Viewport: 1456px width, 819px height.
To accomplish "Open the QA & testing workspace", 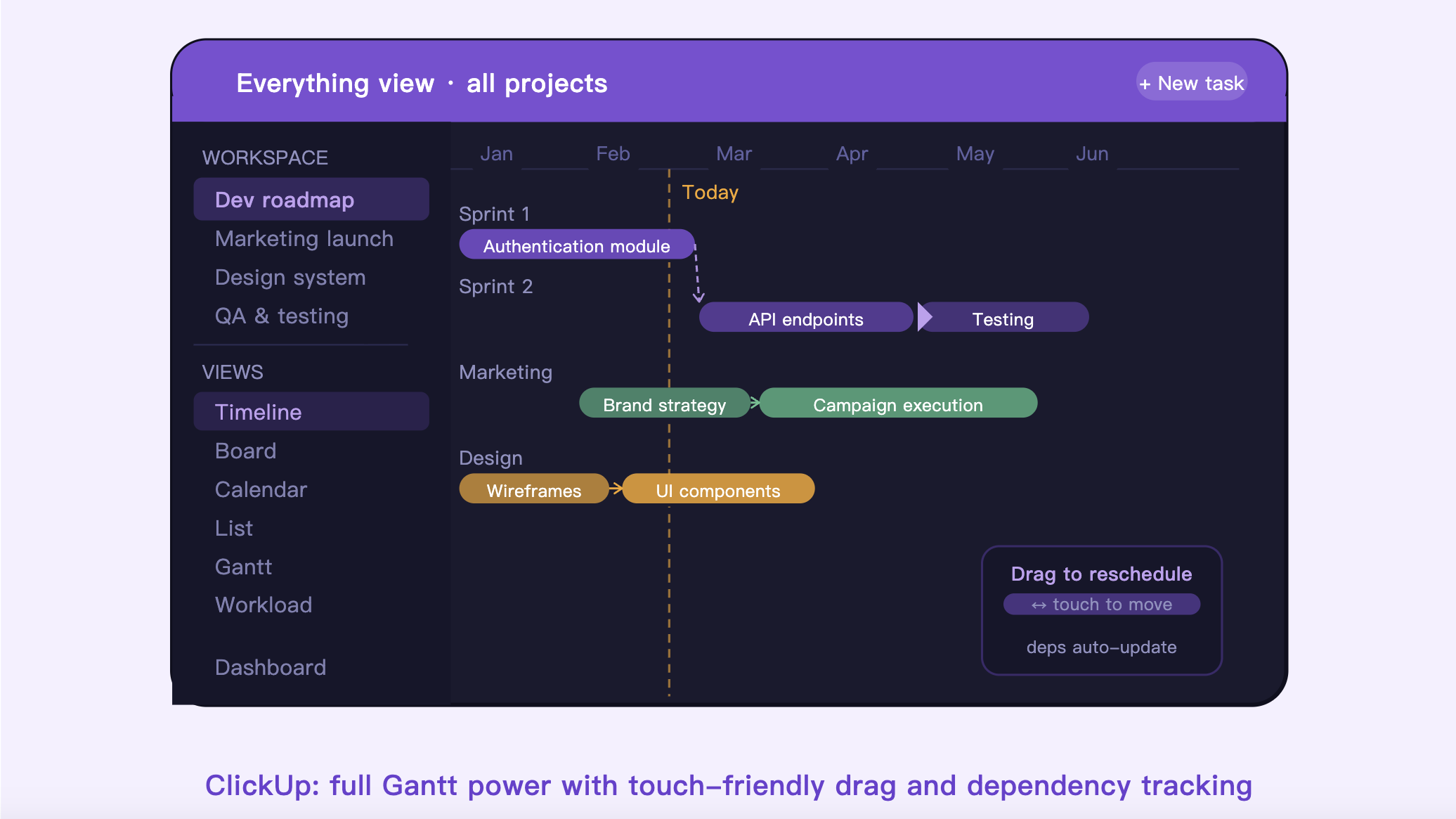I will click(282, 316).
